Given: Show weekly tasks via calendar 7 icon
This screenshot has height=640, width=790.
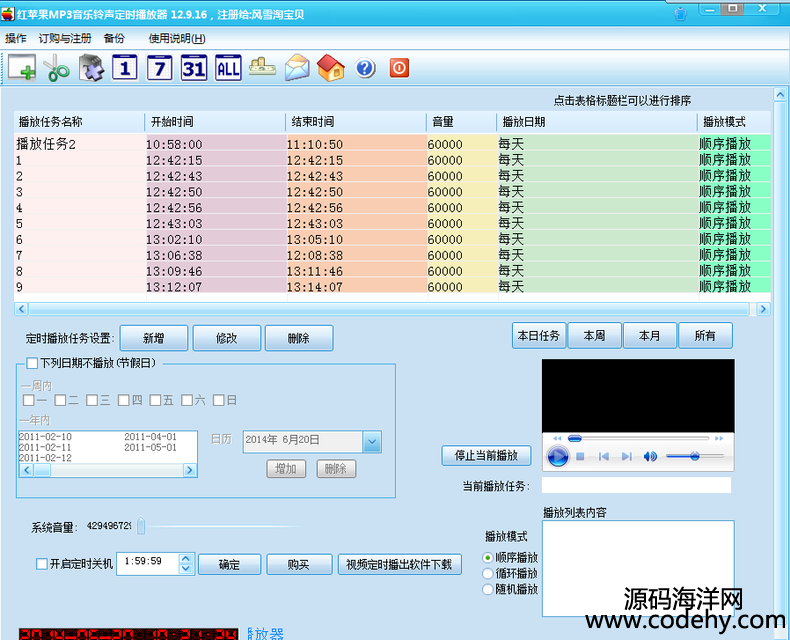Looking at the screenshot, I should [159, 68].
